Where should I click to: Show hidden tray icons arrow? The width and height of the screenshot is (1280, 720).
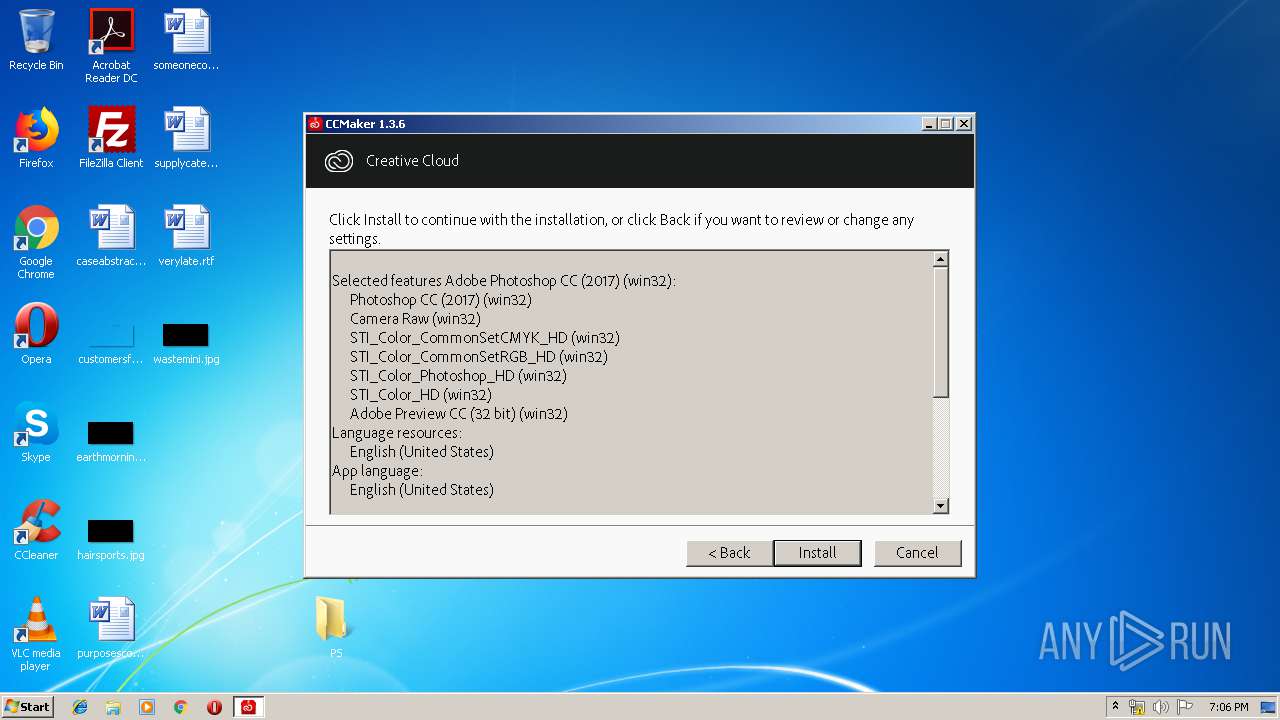pos(1115,707)
